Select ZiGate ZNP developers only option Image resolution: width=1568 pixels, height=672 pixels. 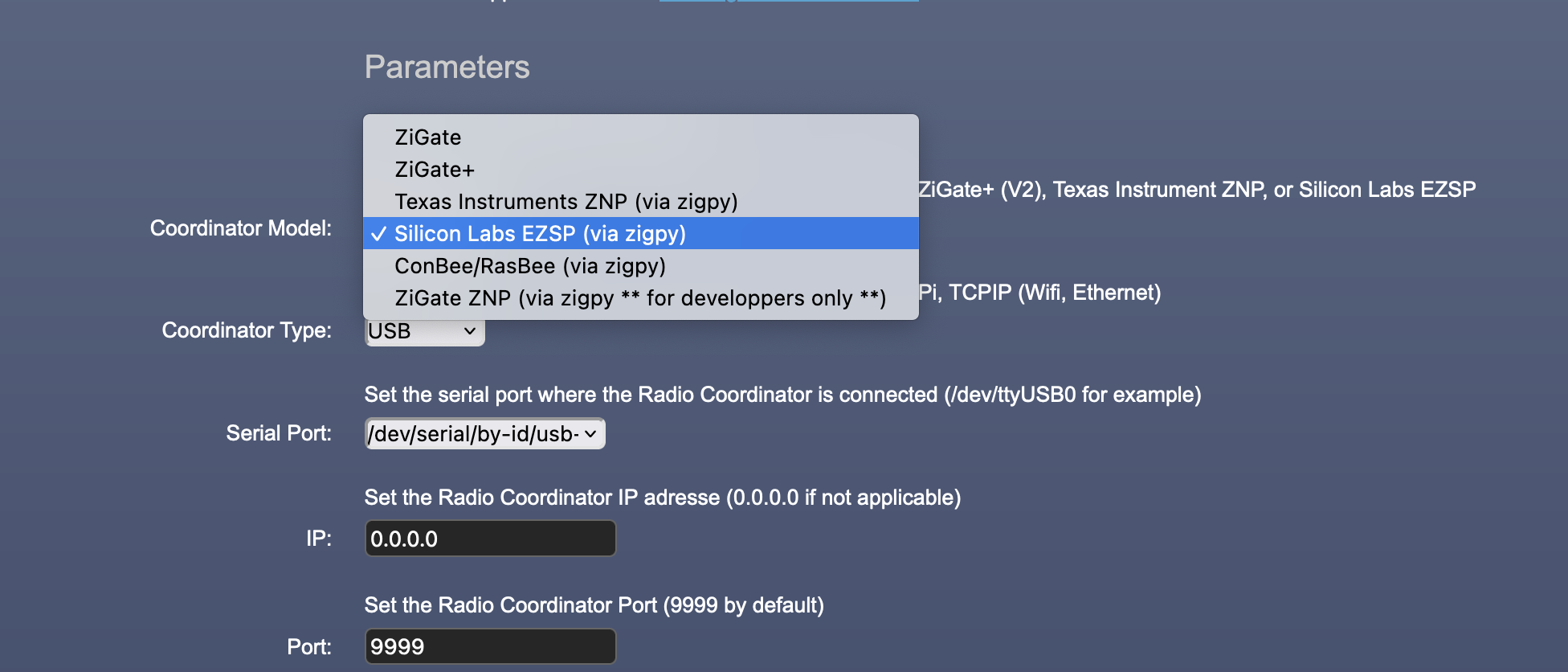(x=640, y=298)
